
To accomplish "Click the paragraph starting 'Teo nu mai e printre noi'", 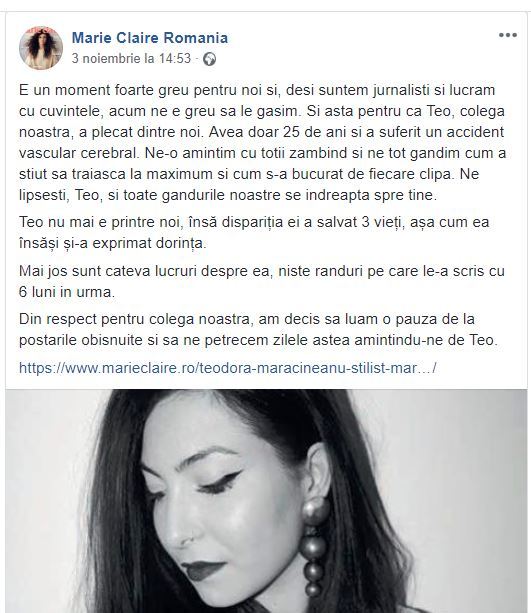I will 254,233.
